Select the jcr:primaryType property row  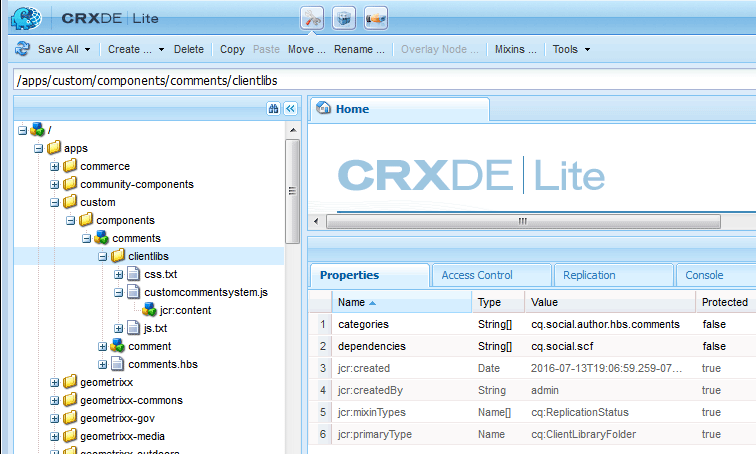click(x=532, y=434)
